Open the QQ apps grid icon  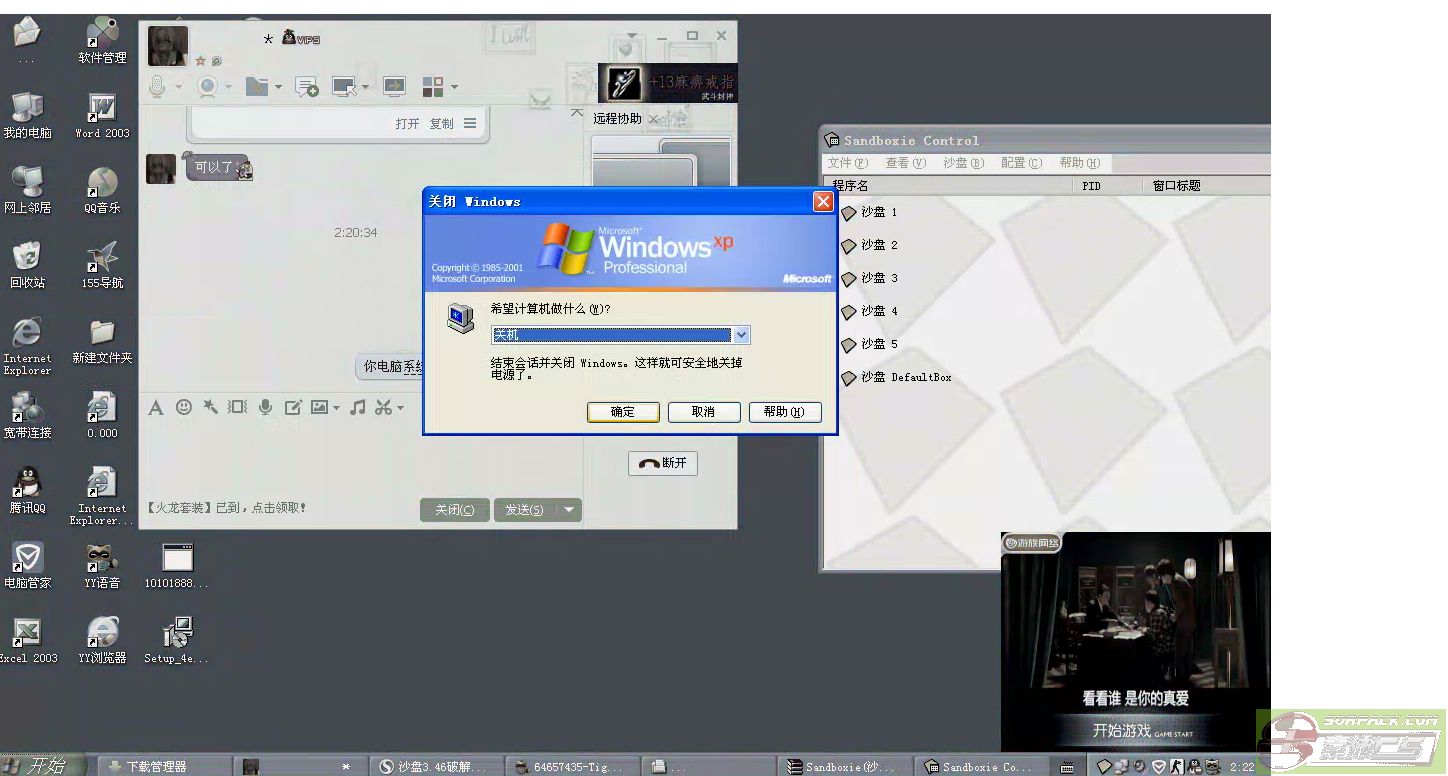click(x=433, y=87)
